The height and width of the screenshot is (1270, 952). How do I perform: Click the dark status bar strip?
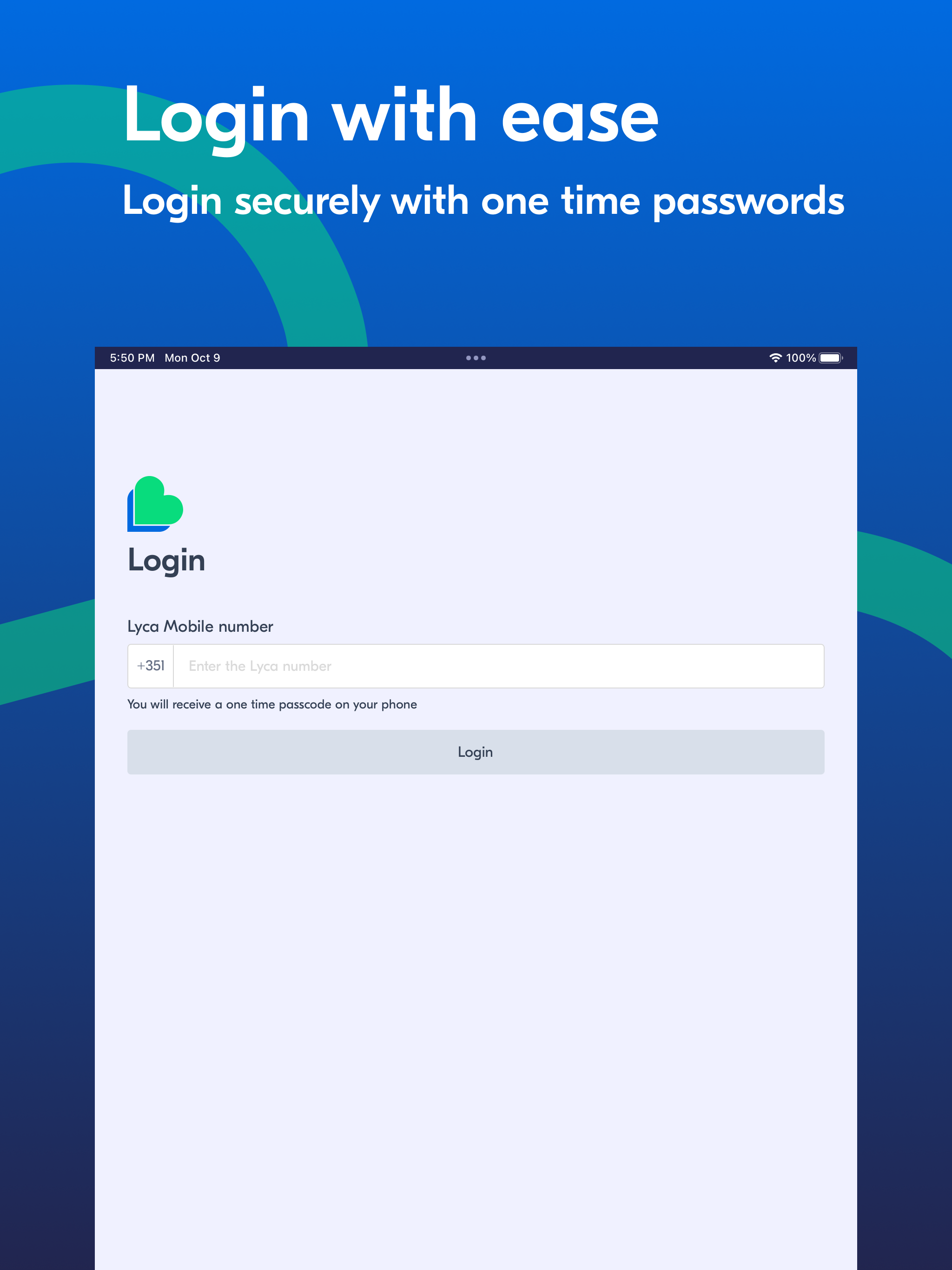pyautogui.click(x=476, y=357)
